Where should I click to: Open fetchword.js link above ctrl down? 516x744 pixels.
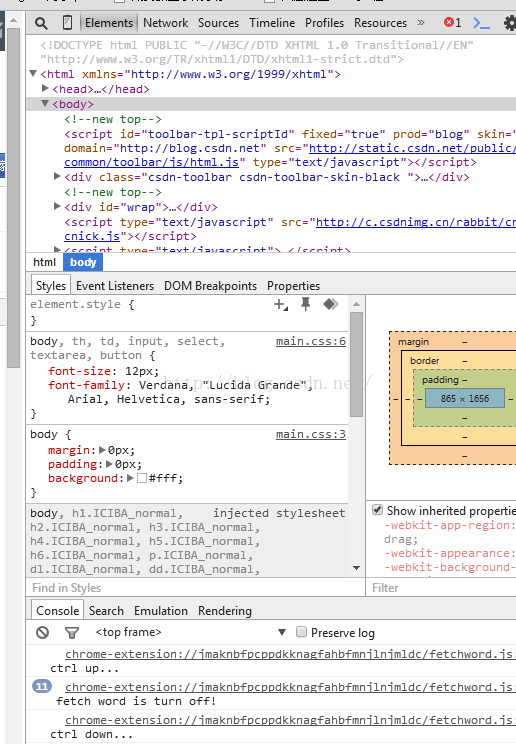coord(290,720)
